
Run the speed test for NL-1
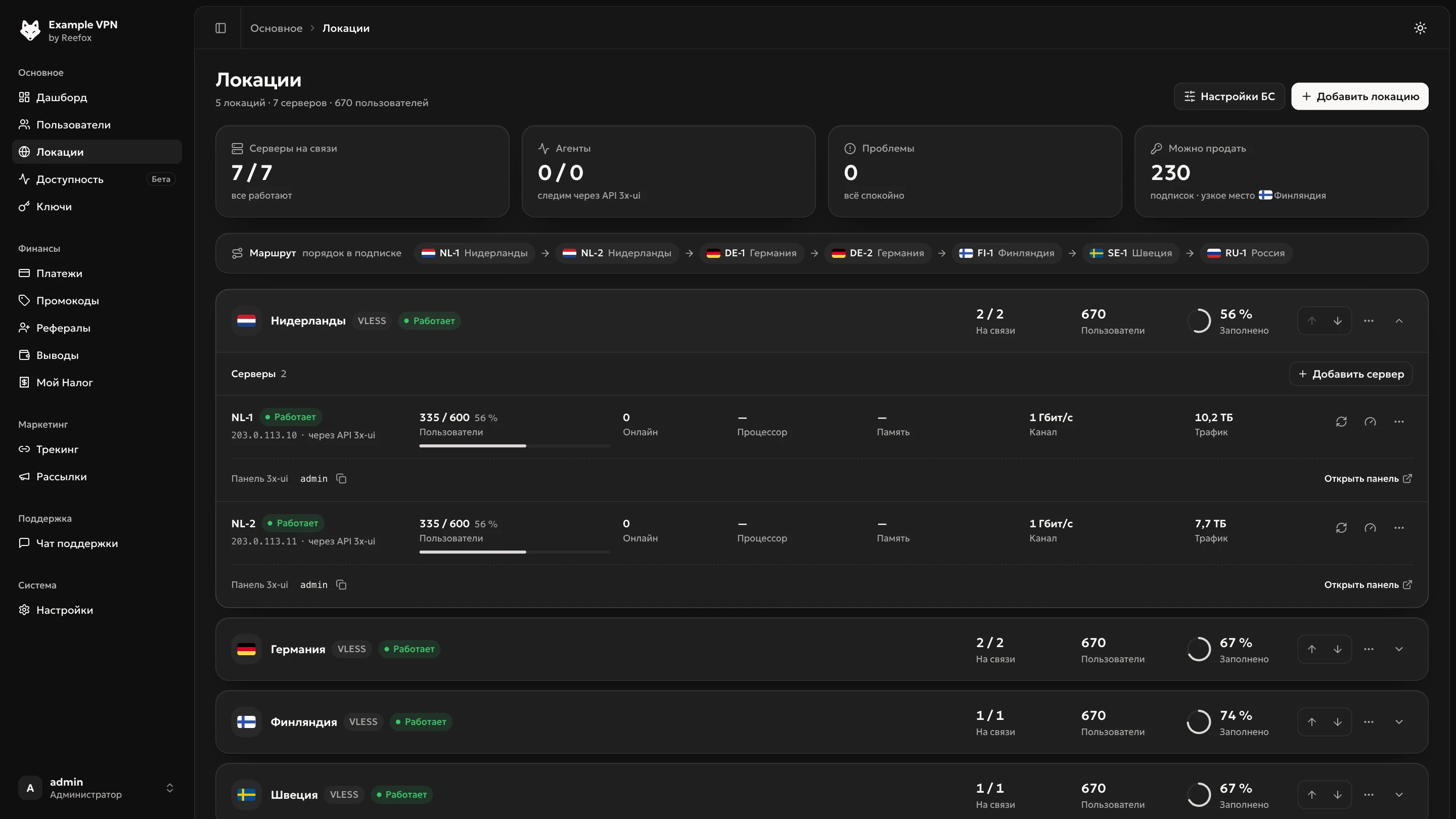(x=1370, y=422)
